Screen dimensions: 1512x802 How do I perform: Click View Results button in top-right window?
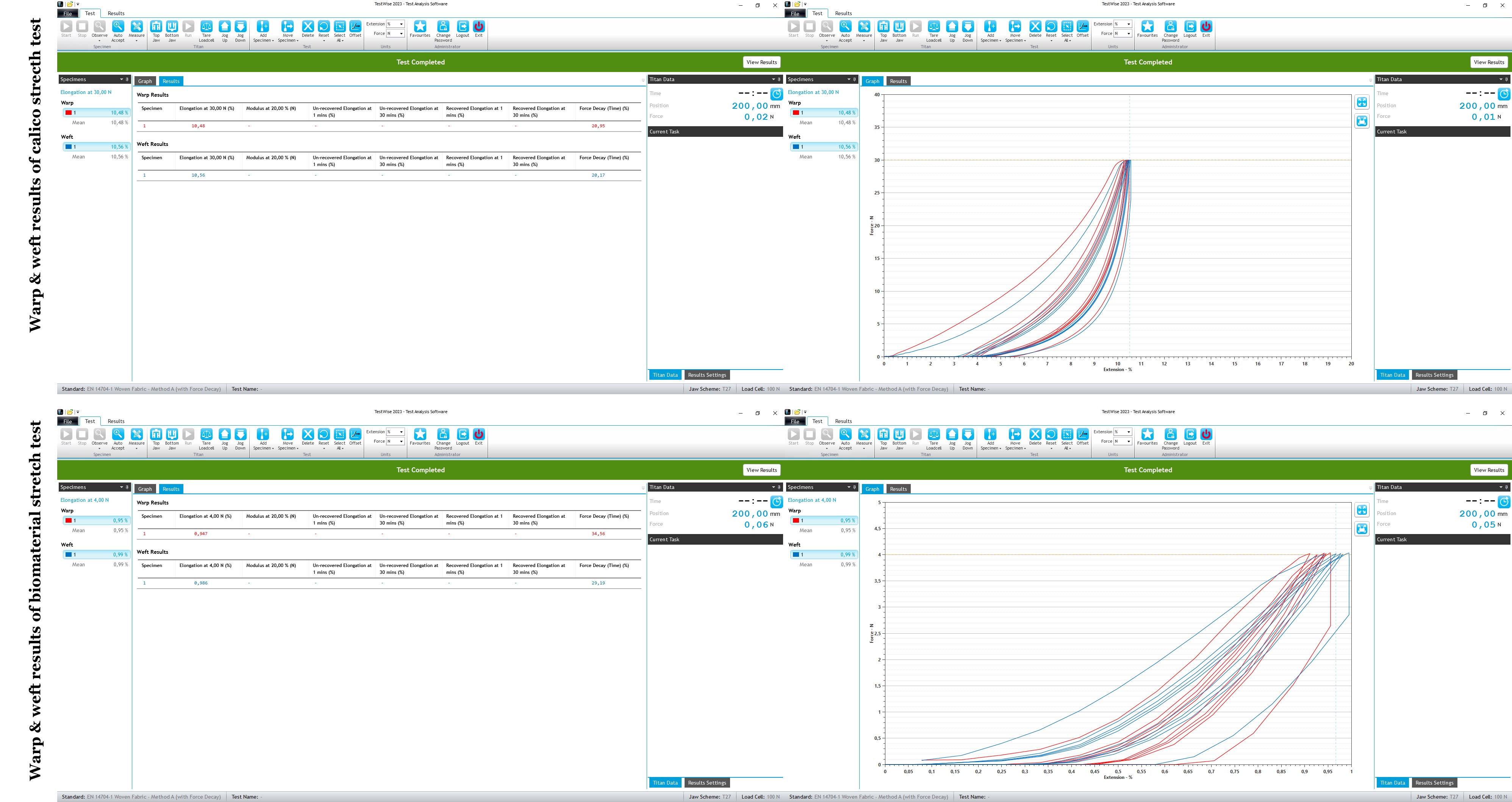(x=1489, y=62)
